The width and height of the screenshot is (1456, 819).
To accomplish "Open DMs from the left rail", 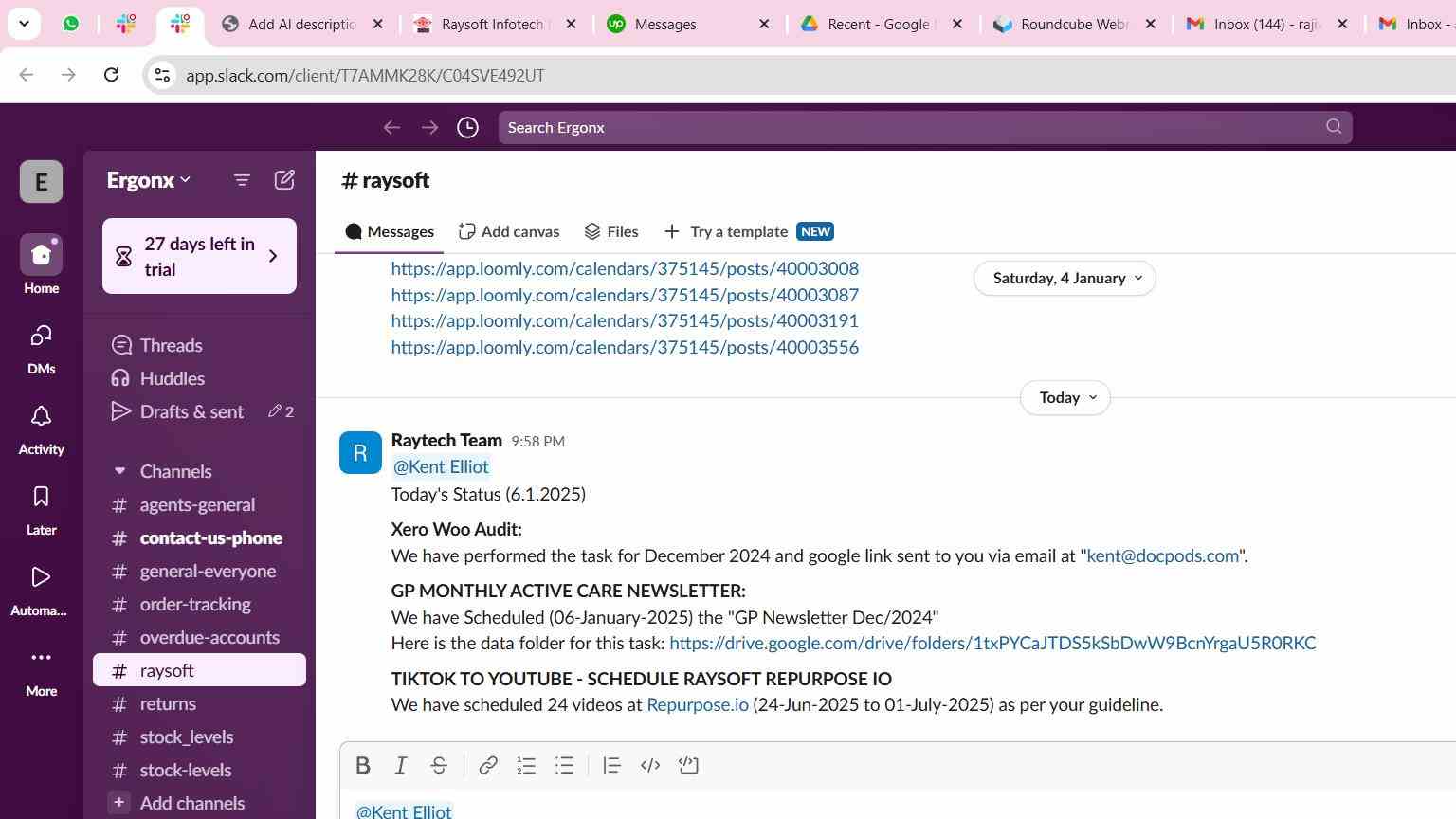I will pos(41,349).
